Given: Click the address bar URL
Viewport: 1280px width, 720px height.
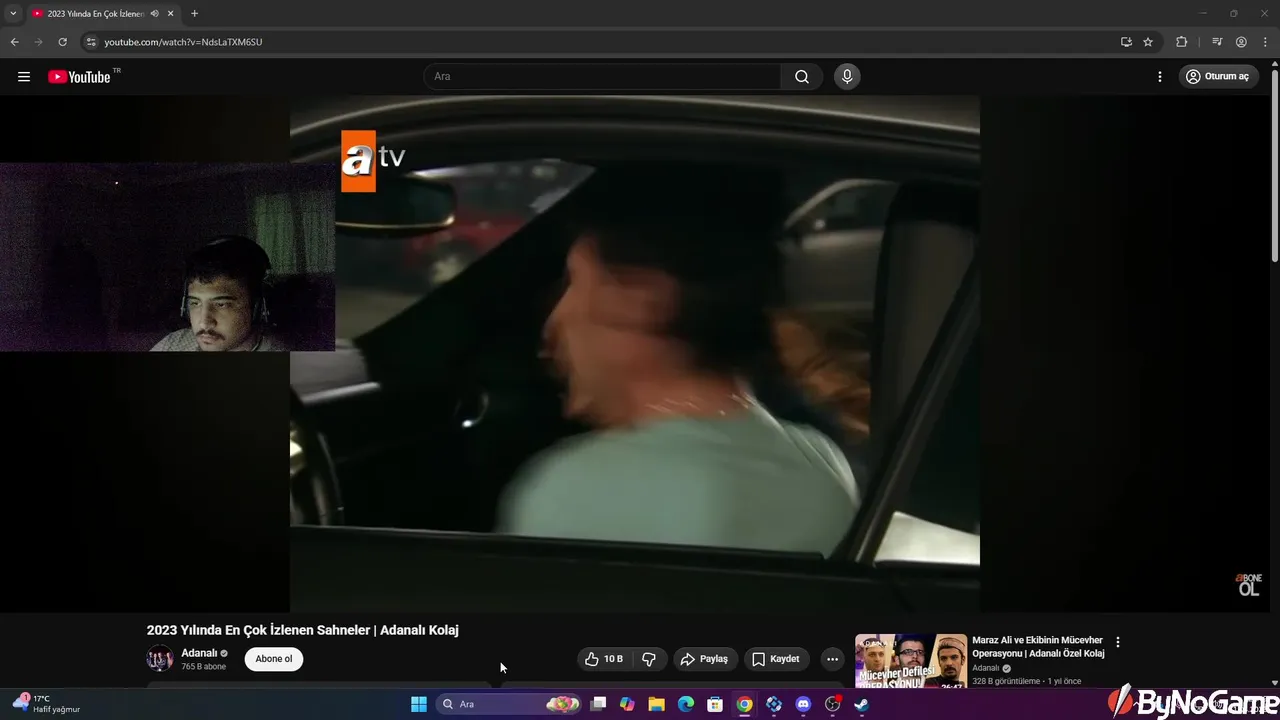Looking at the screenshot, I should [x=183, y=42].
